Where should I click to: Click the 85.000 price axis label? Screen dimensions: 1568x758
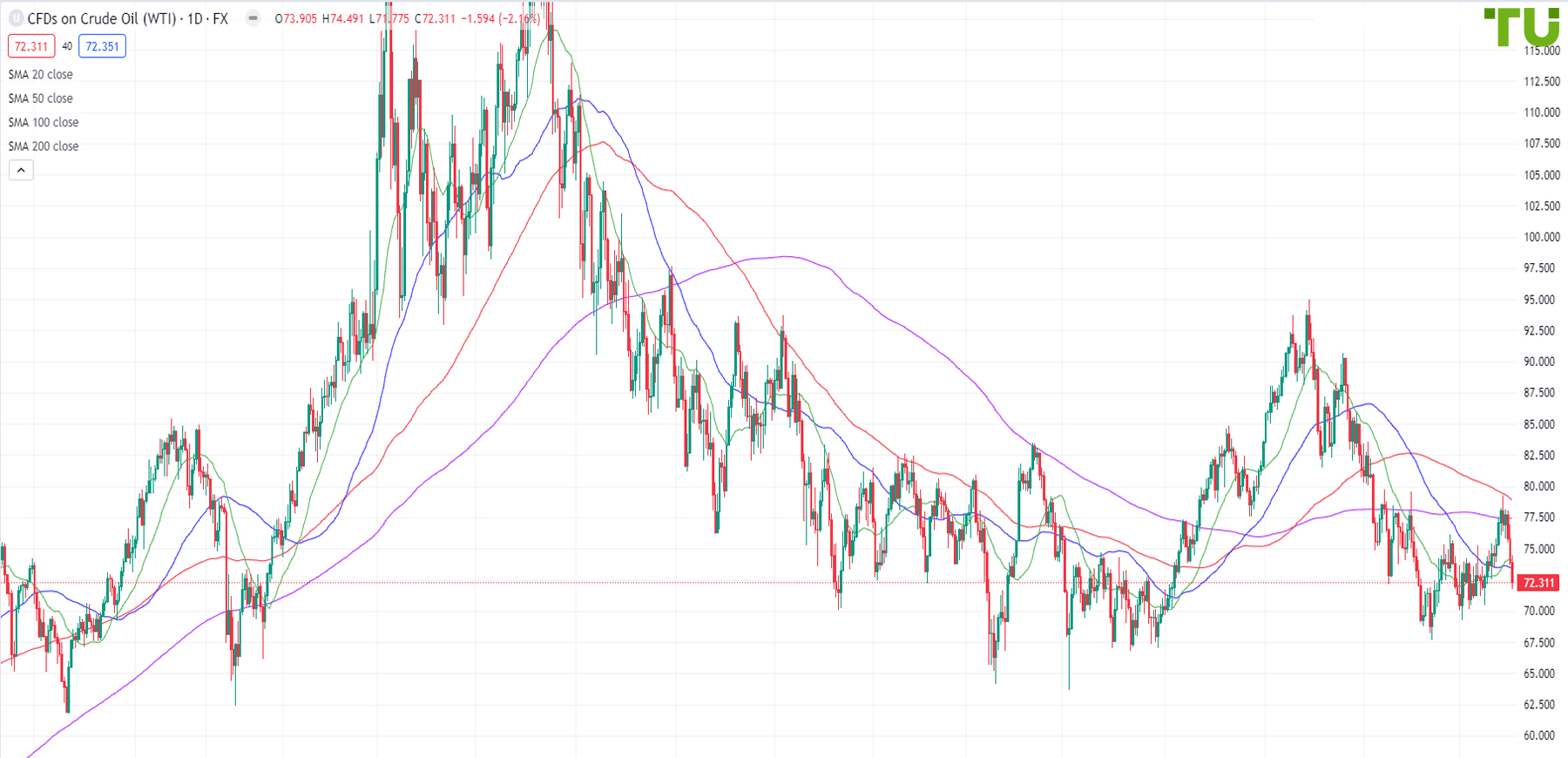1538,424
